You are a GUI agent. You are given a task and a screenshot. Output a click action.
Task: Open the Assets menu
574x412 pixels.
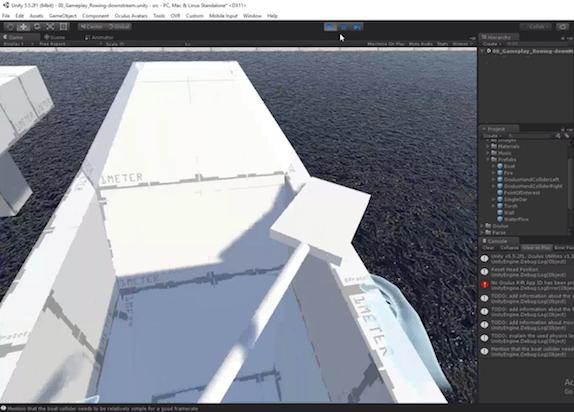36,16
